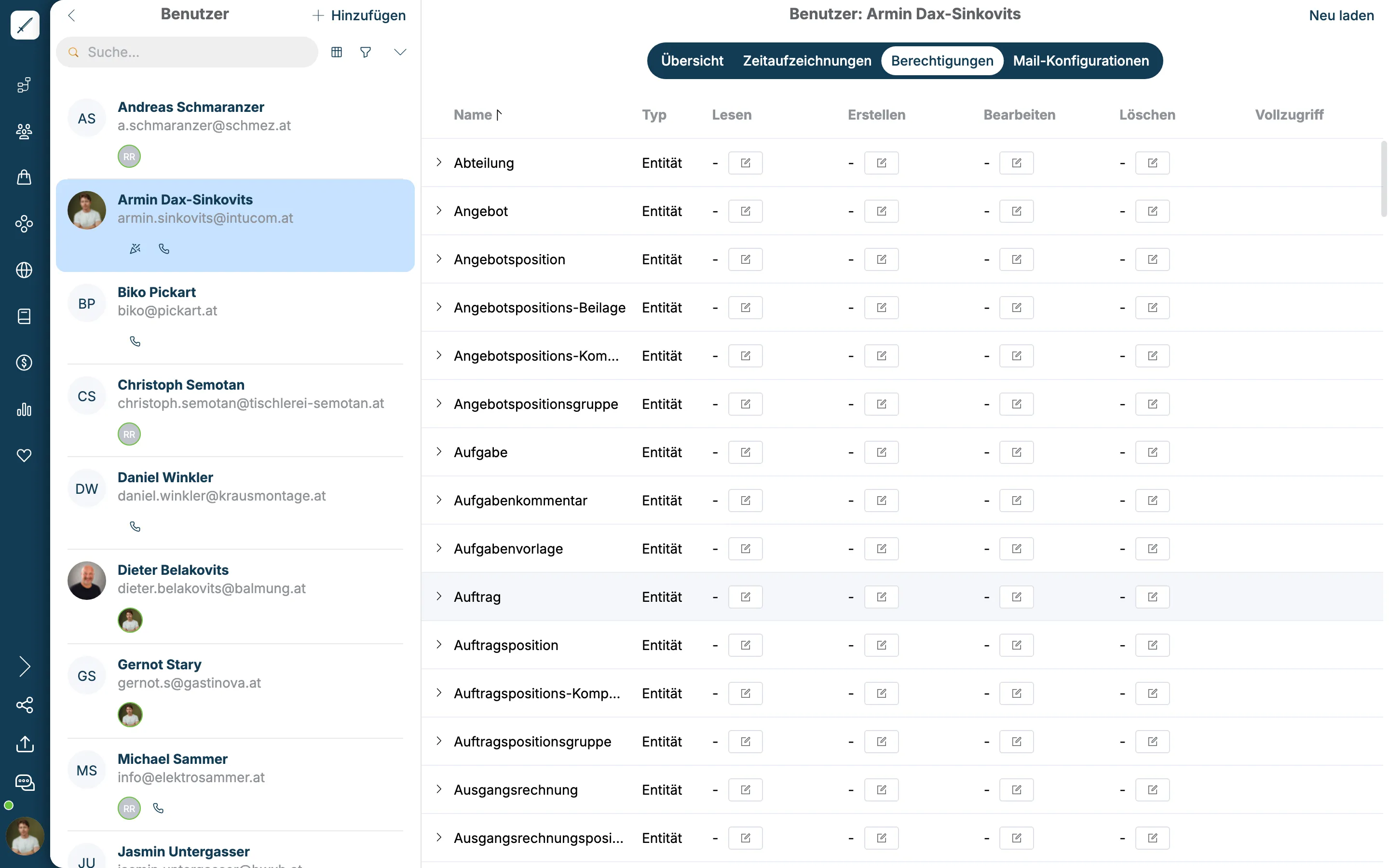The image size is (1389, 868).
Task: Open the workflow hierarchy icon in the sidebar
Action: [x=24, y=85]
